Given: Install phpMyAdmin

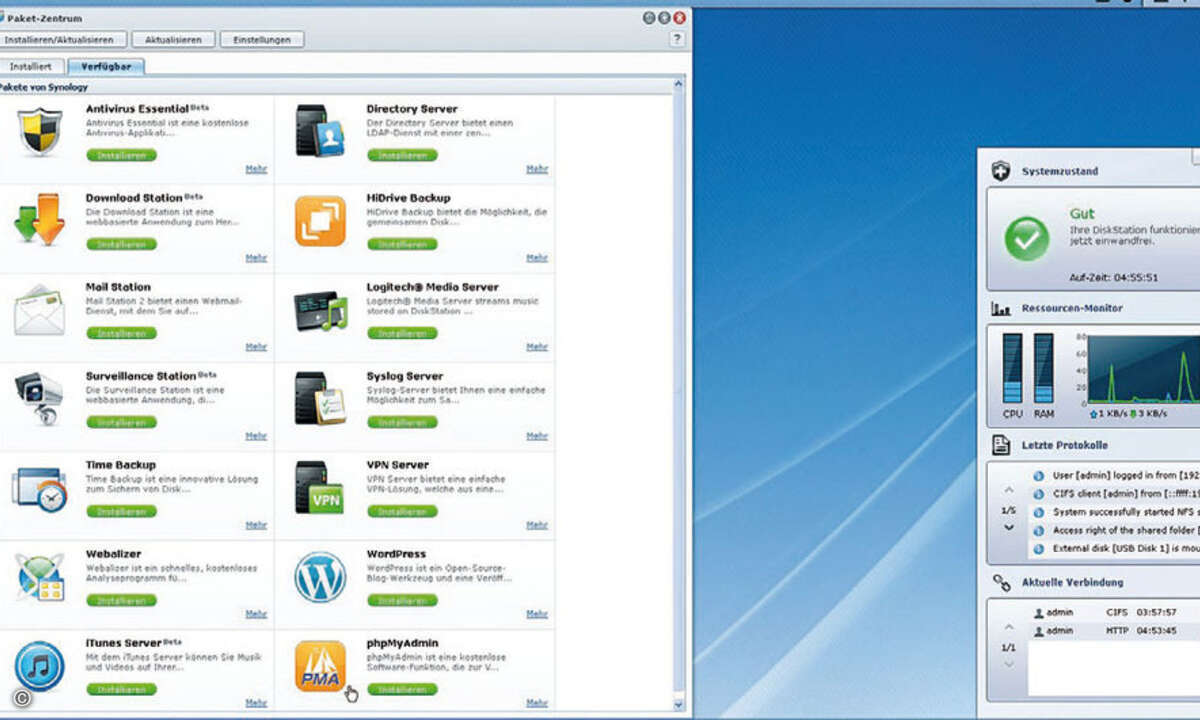Looking at the screenshot, I should [402, 689].
